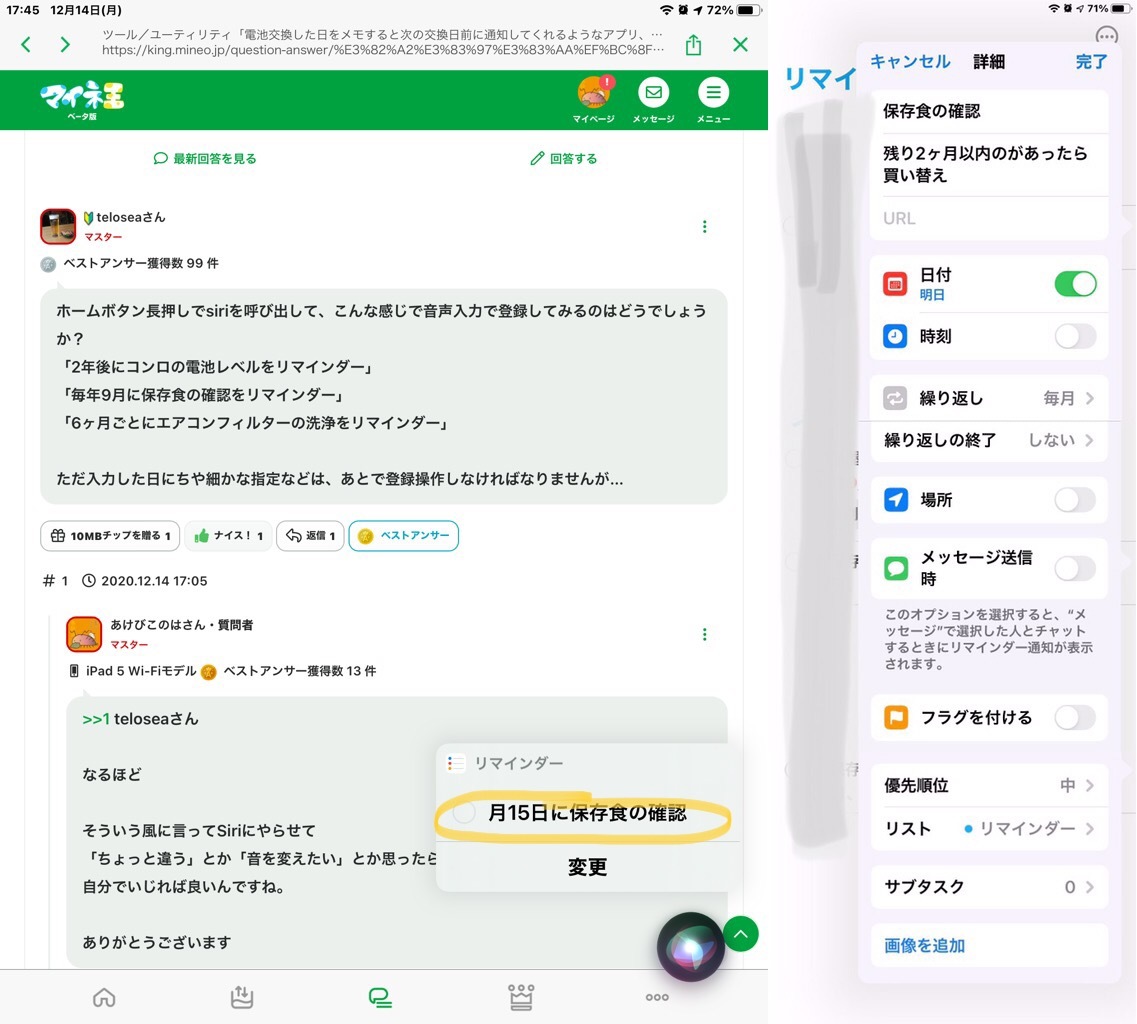Tap the blue location arrow 場所 icon

coord(896,500)
